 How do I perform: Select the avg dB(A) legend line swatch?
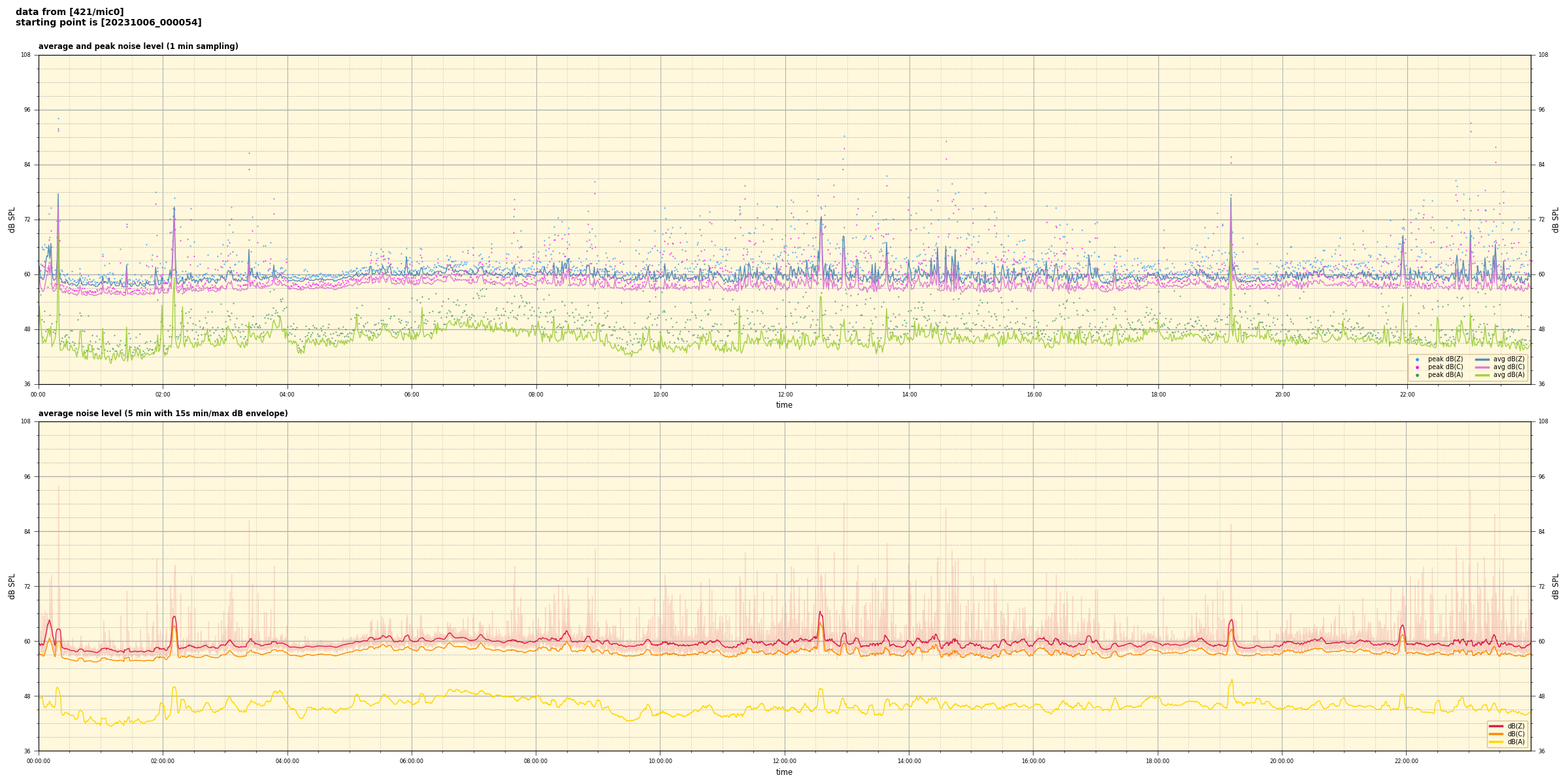tap(1482, 375)
